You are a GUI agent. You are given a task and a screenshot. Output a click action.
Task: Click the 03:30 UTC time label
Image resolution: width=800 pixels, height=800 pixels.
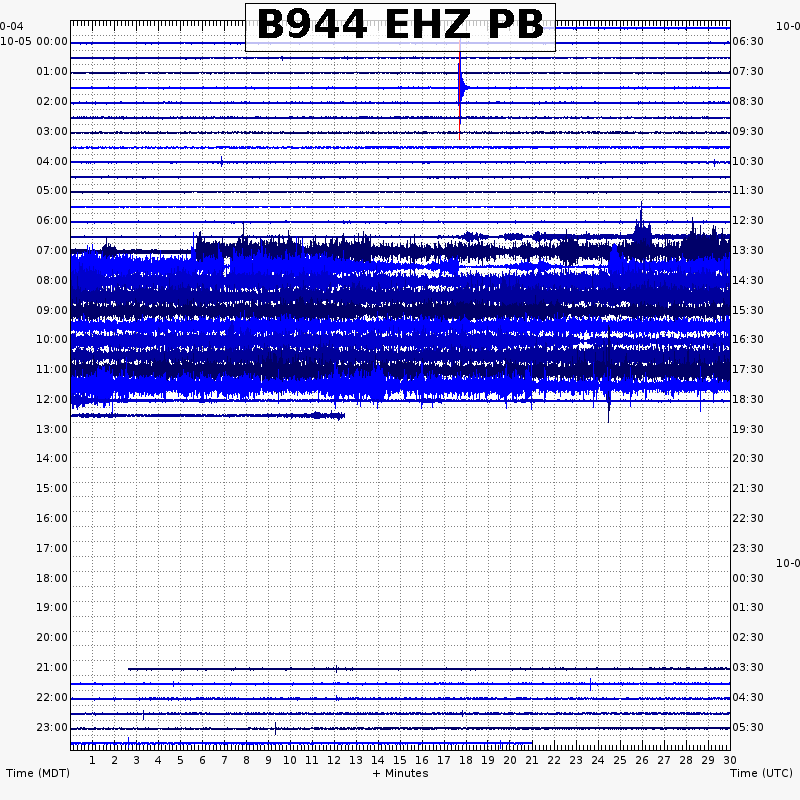click(x=748, y=667)
